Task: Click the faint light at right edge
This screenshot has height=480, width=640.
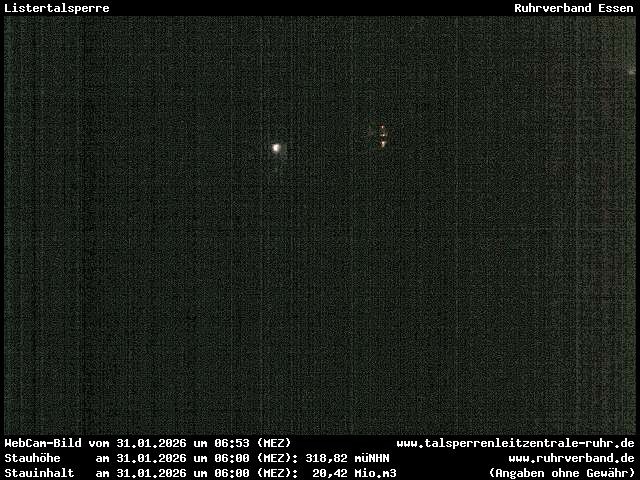Action: [631, 71]
